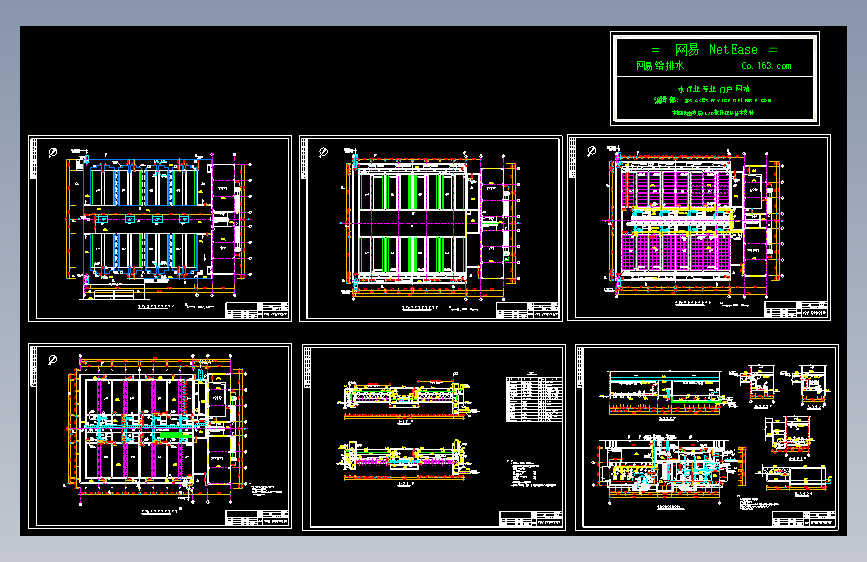This screenshot has height=562, width=867.
Task: Select the sheet with cyan piping floor plan
Action: (x=160, y=436)
